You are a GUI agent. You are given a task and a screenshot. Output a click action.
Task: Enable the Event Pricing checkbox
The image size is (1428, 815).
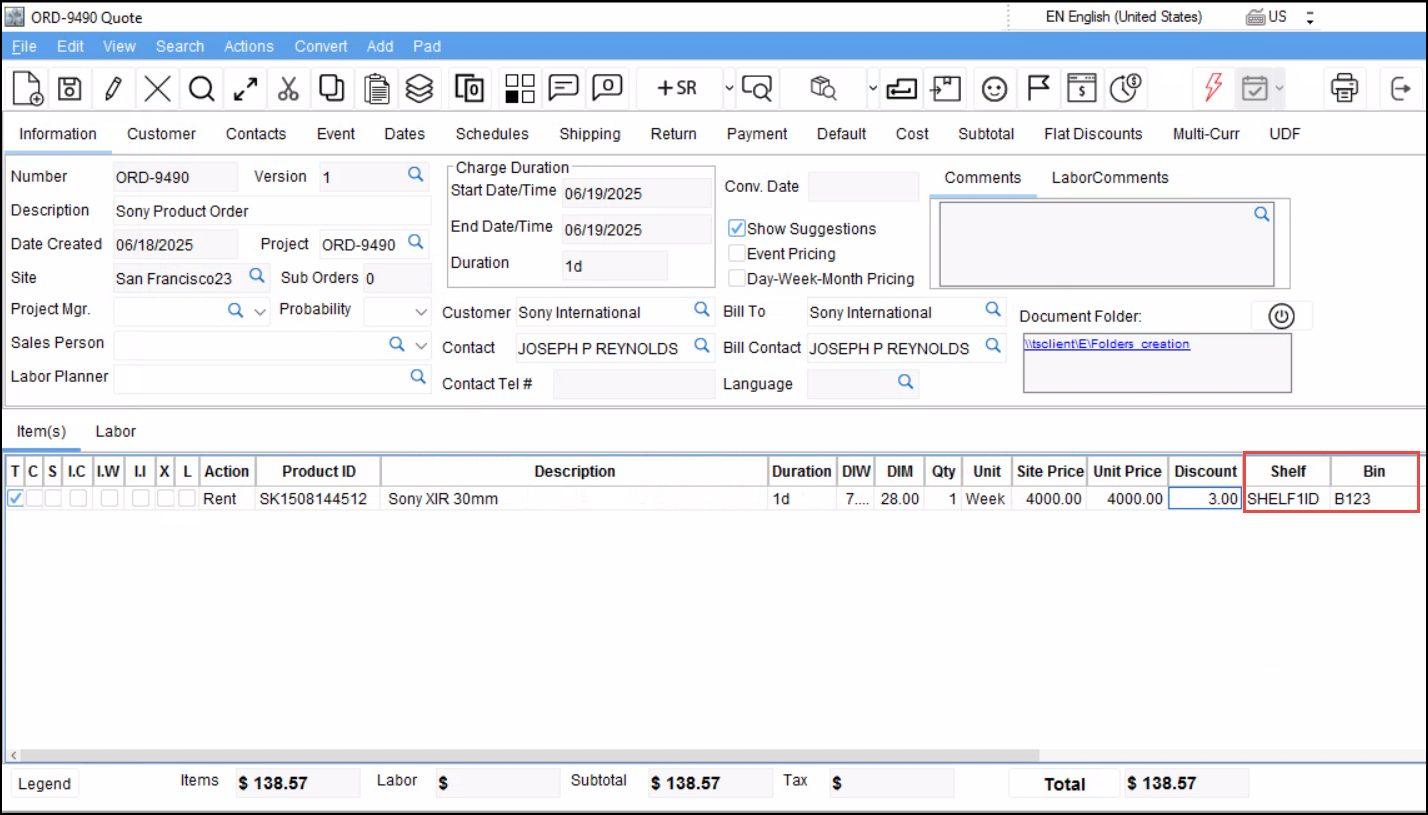tap(737, 254)
